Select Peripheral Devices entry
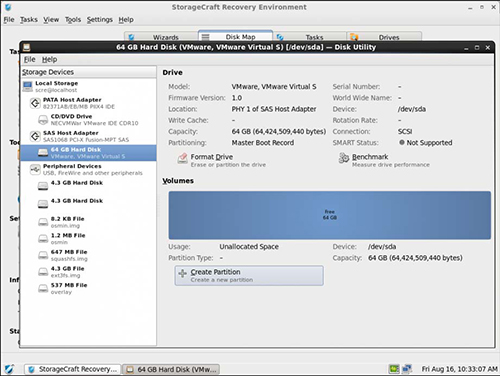500x376 pixels. (88, 169)
